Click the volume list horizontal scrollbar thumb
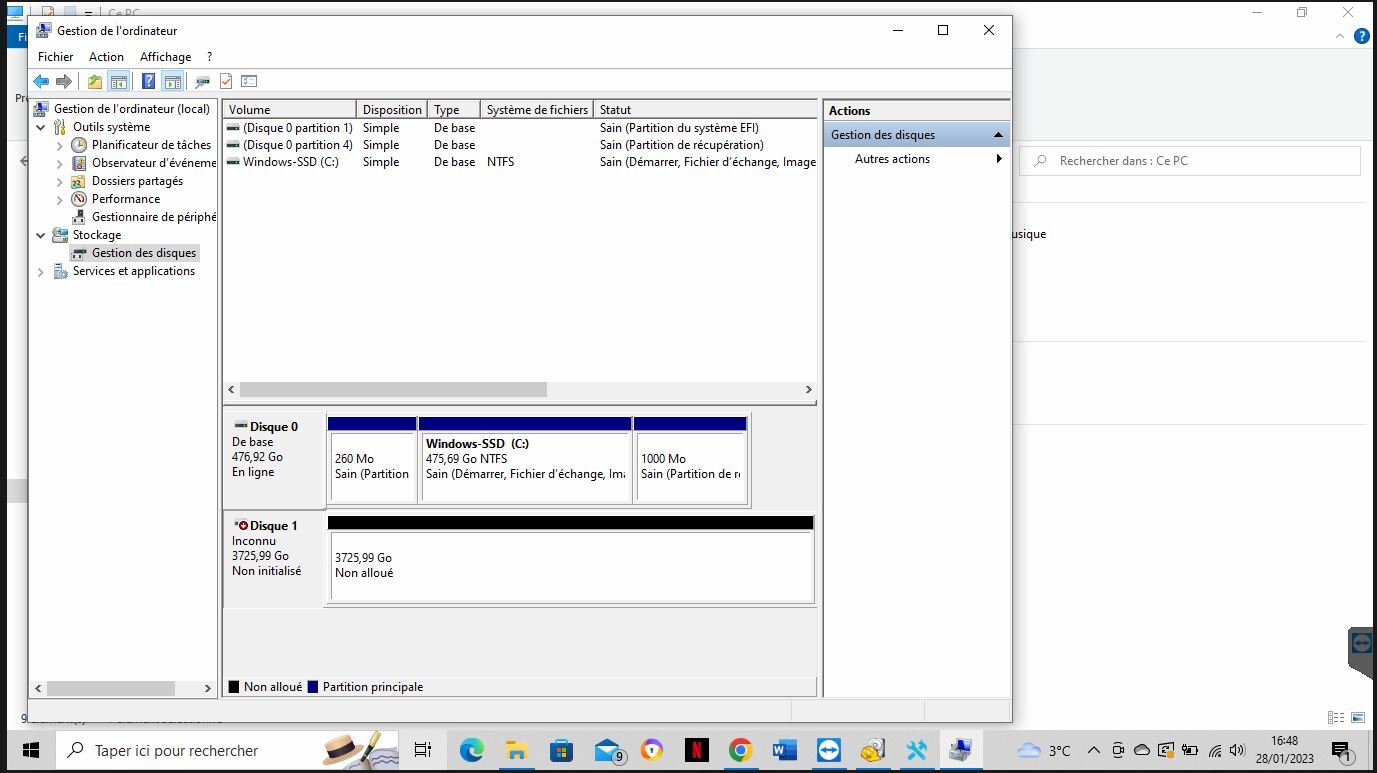Screen dimensions: 1377x773 click(x=393, y=389)
